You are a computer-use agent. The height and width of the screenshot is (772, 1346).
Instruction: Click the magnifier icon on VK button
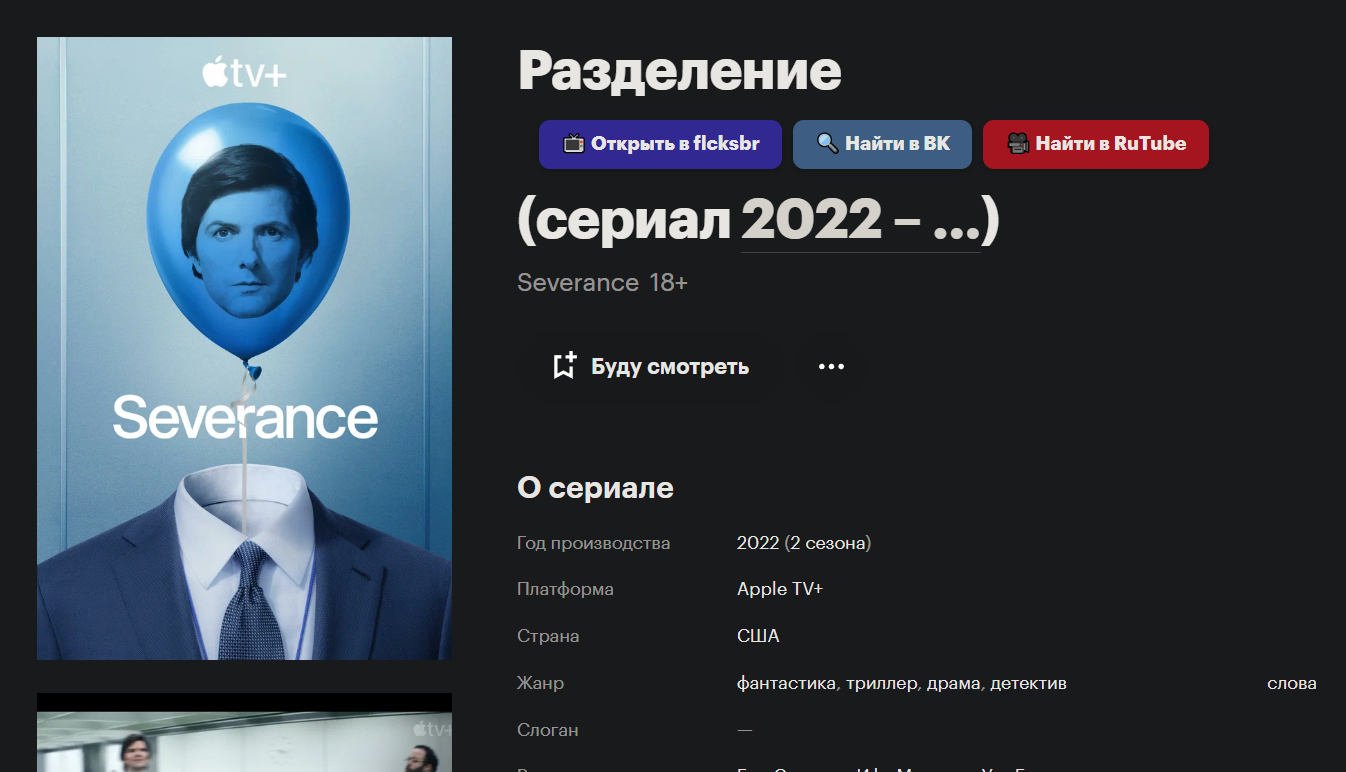point(827,144)
